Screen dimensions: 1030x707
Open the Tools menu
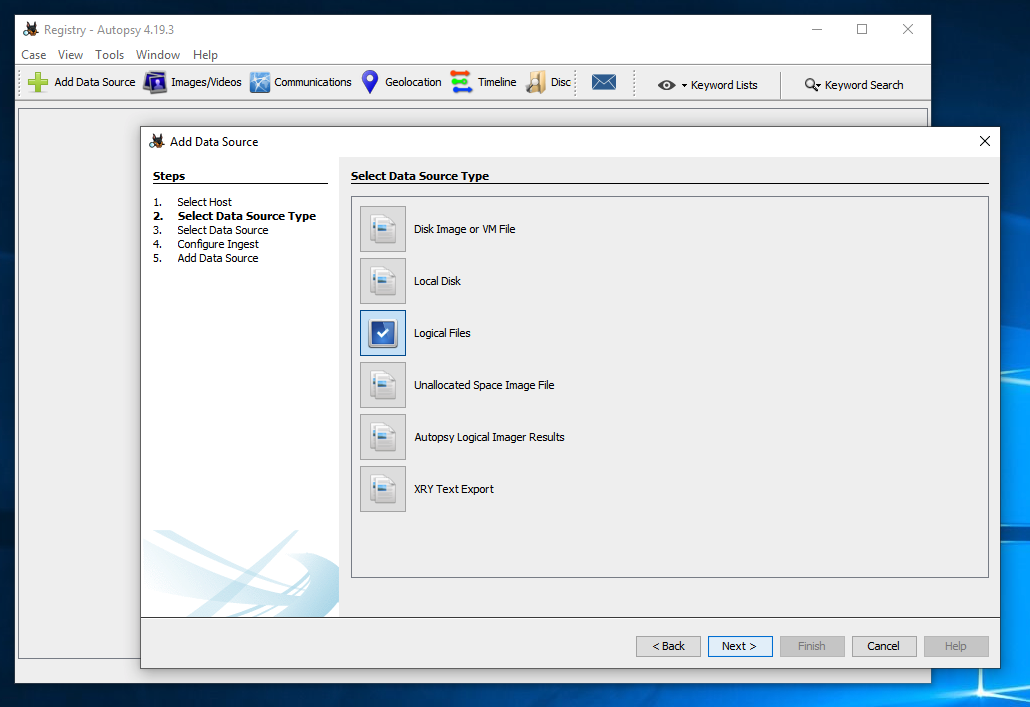pos(109,55)
